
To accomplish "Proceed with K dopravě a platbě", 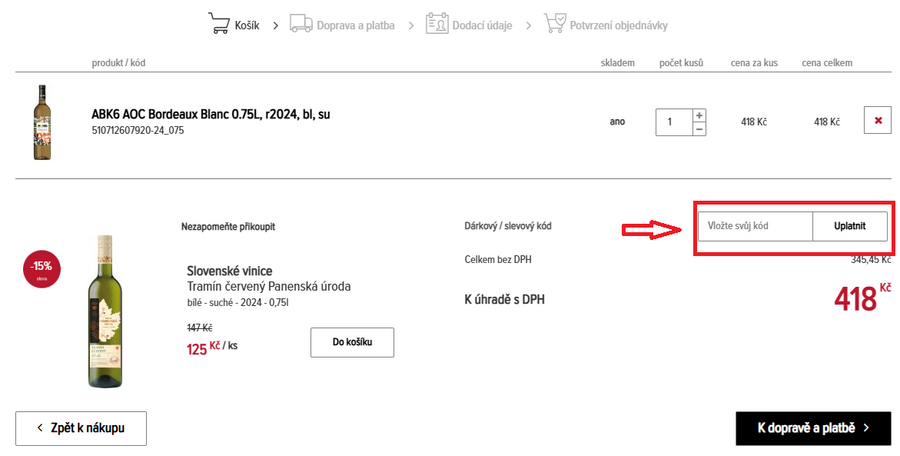I will click(813, 428).
